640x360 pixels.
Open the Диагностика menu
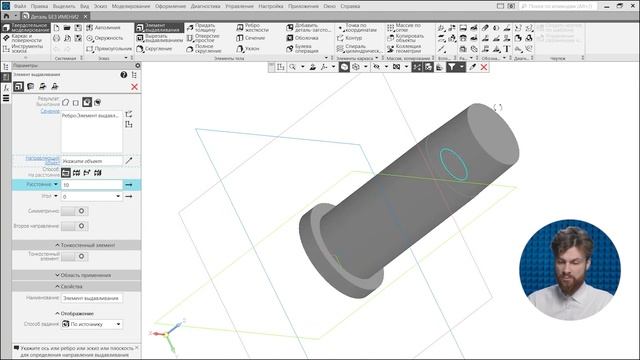[205, 6]
